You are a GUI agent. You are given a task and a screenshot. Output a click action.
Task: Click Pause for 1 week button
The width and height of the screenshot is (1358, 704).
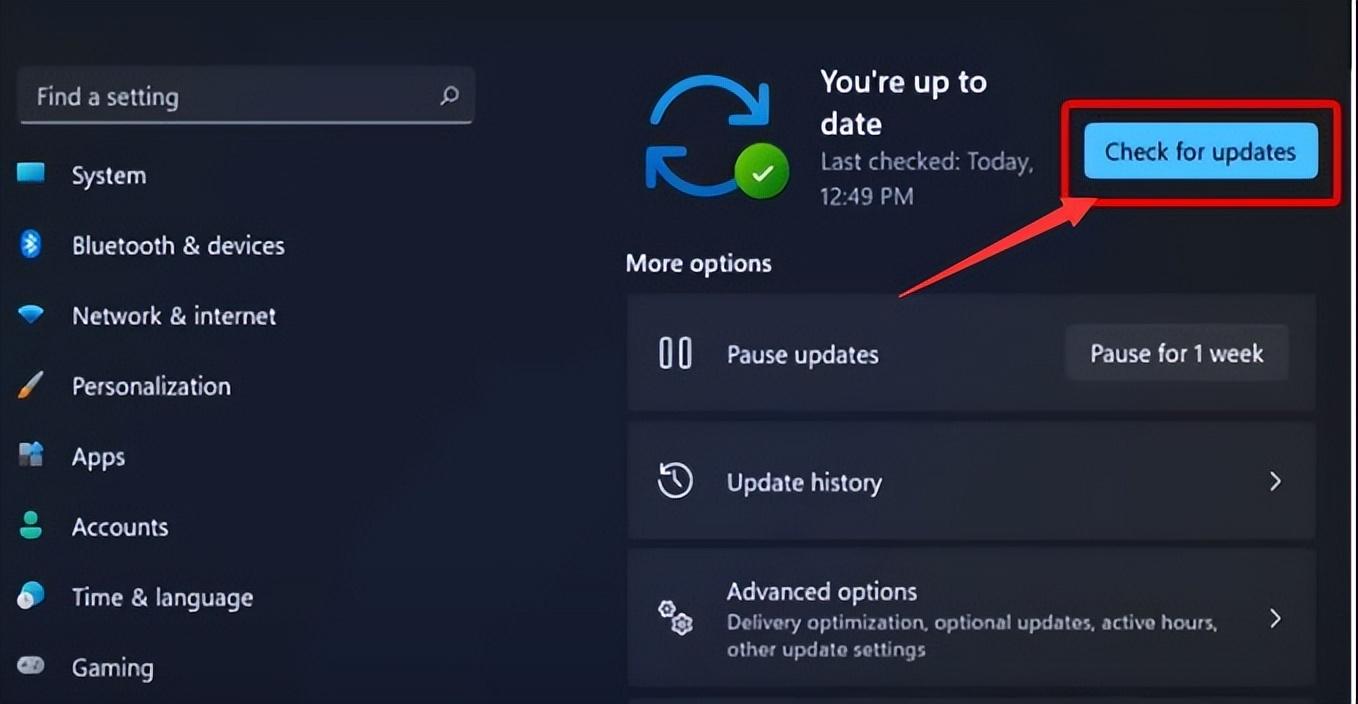(x=1177, y=353)
